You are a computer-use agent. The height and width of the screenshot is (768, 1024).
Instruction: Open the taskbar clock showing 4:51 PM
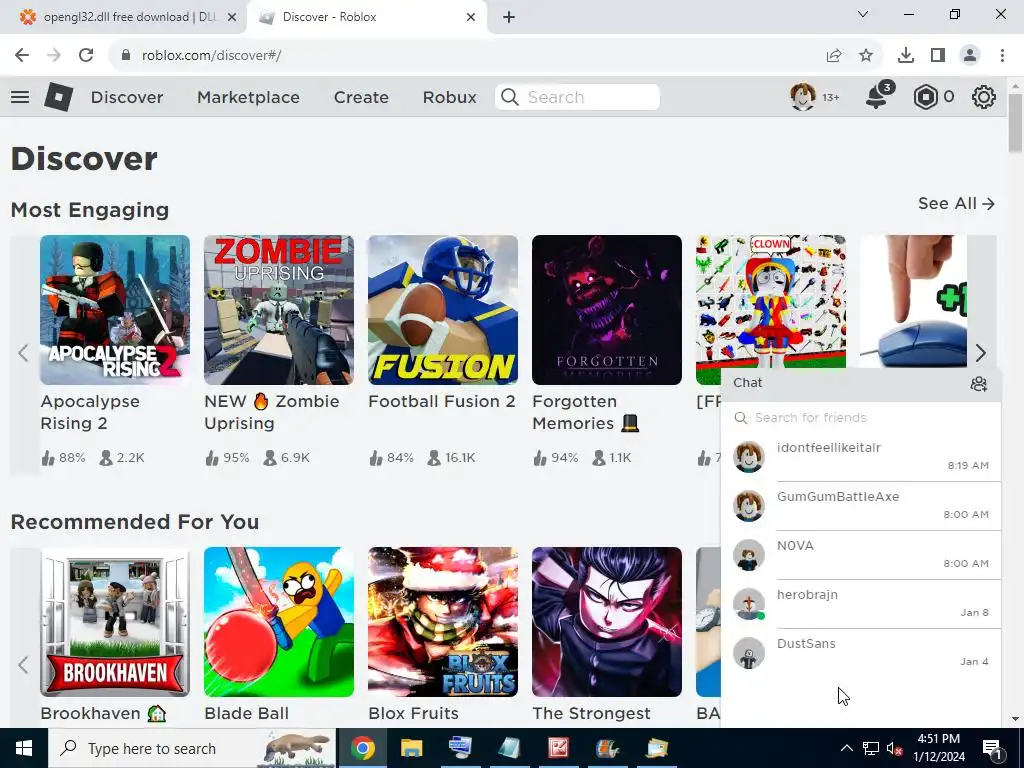pyautogui.click(x=939, y=748)
